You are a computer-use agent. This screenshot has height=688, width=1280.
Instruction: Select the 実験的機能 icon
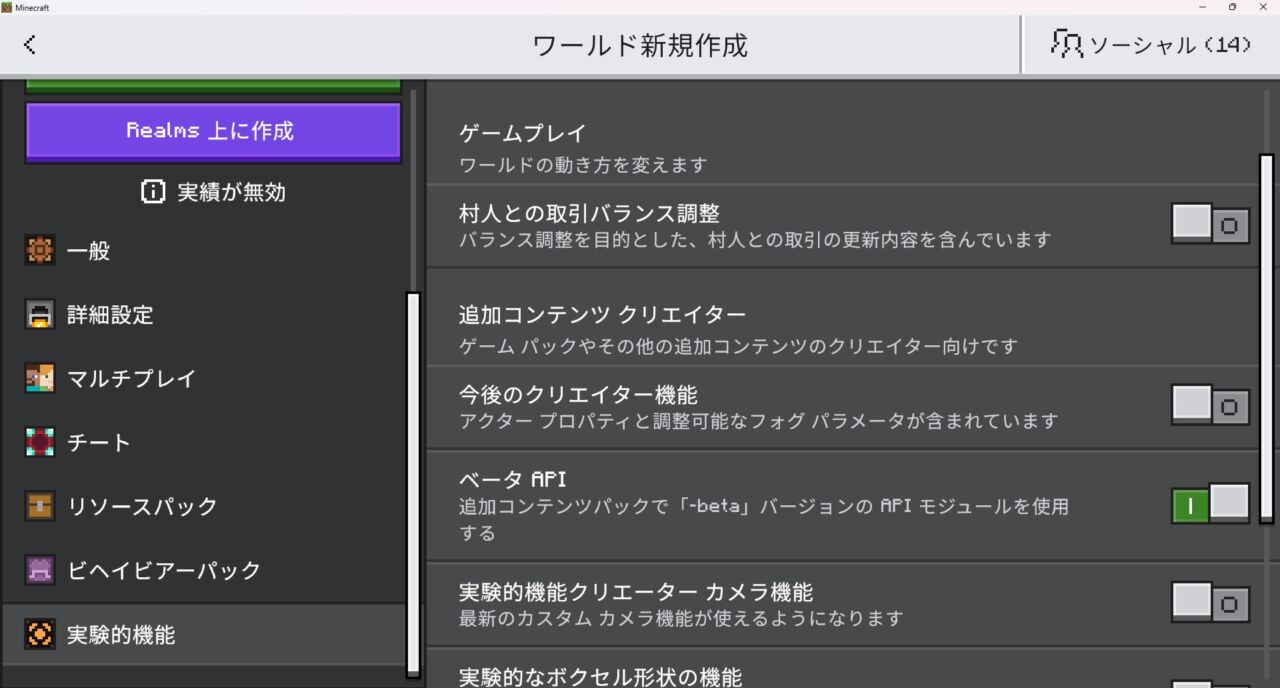pos(40,635)
